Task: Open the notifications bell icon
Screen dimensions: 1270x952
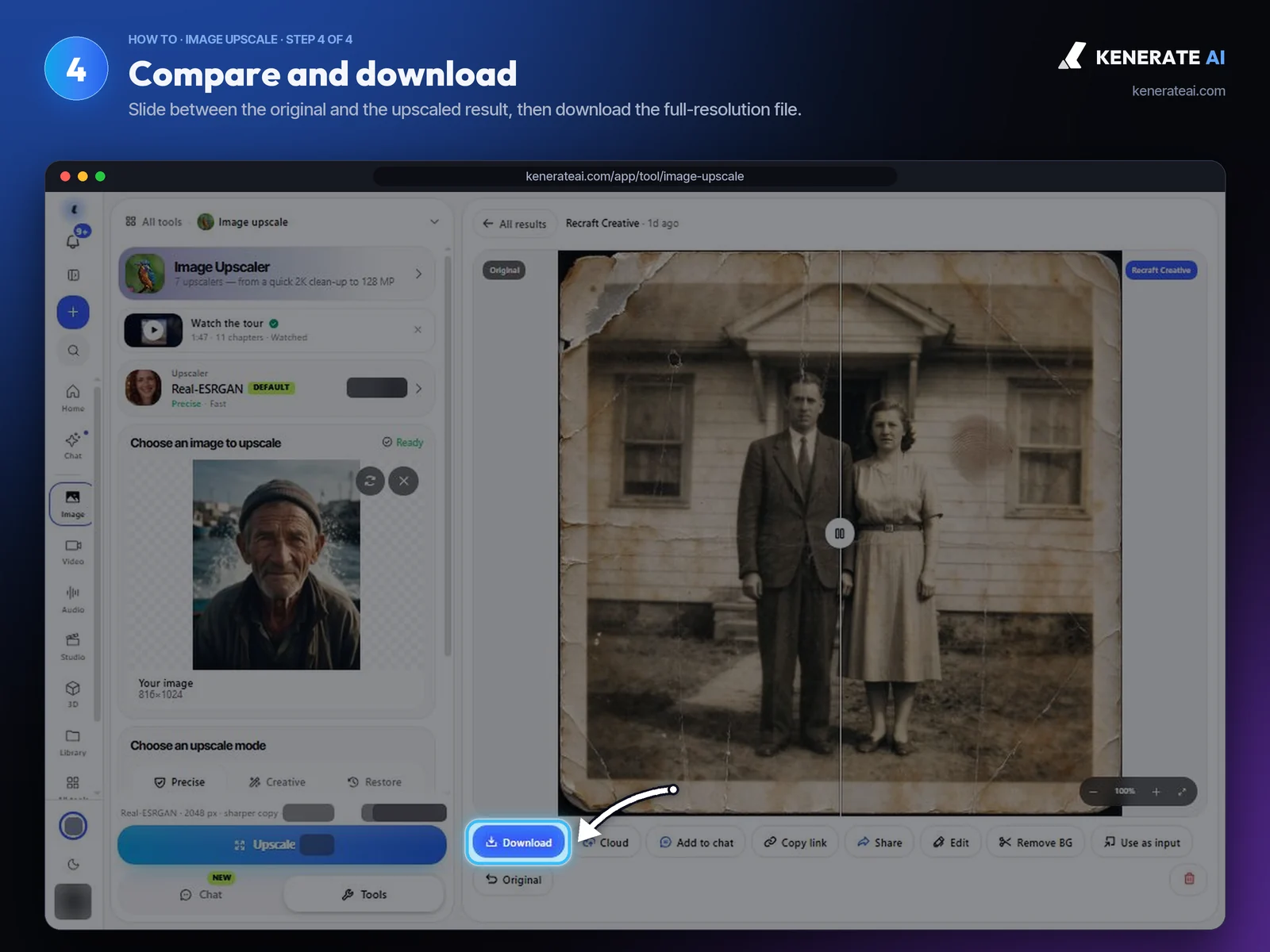Action: point(73,241)
